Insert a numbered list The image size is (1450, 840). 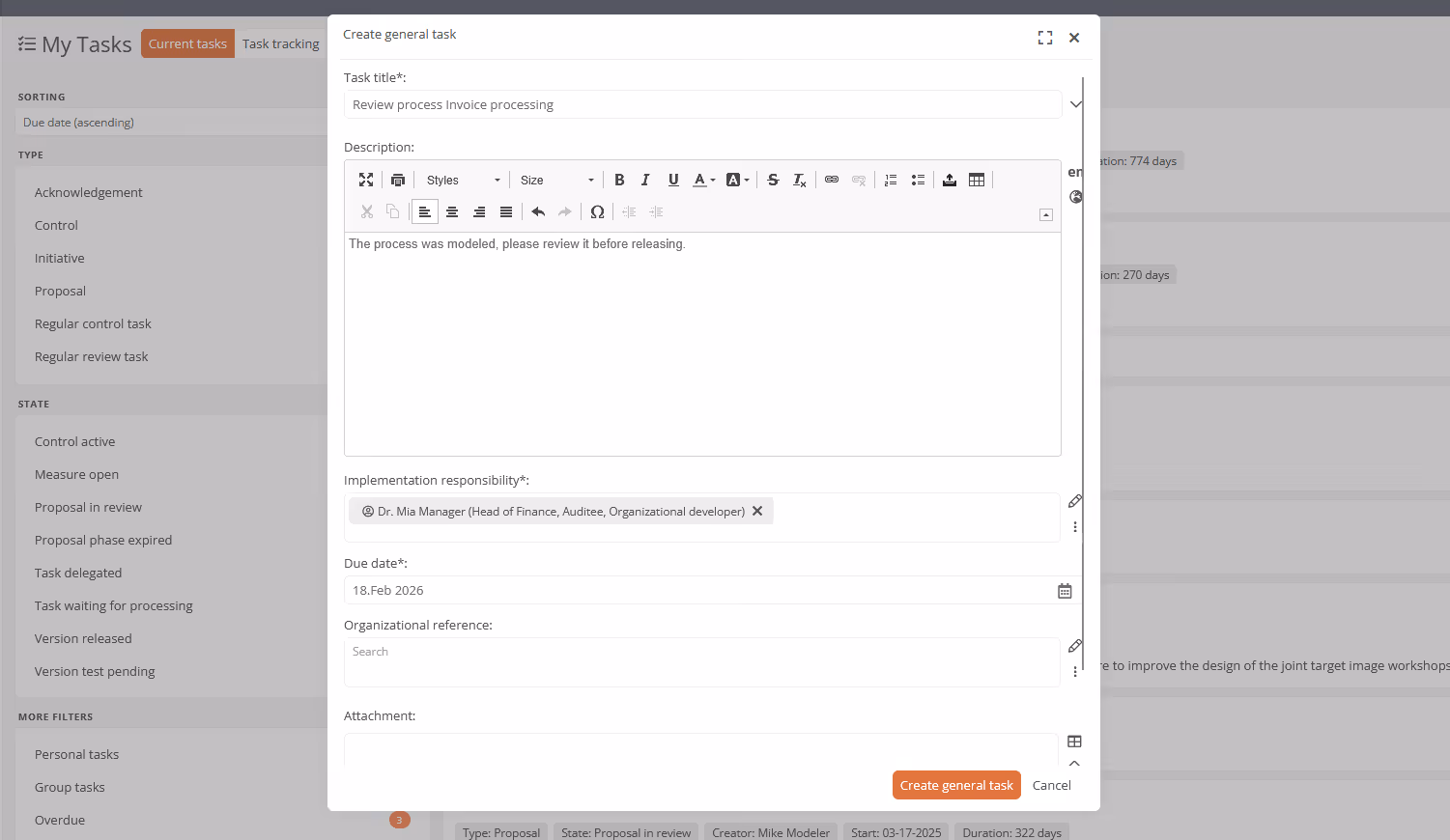(x=891, y=180)
